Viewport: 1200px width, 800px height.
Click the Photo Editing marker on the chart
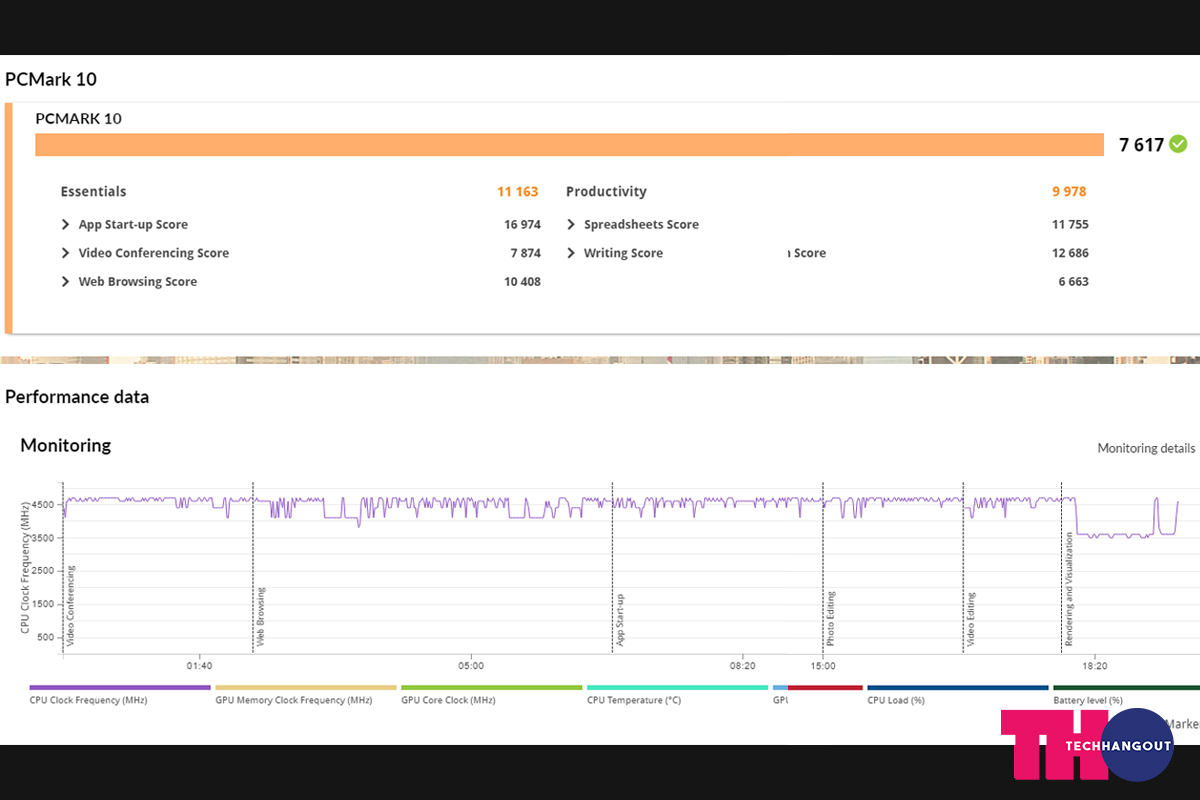pos(831,619)
